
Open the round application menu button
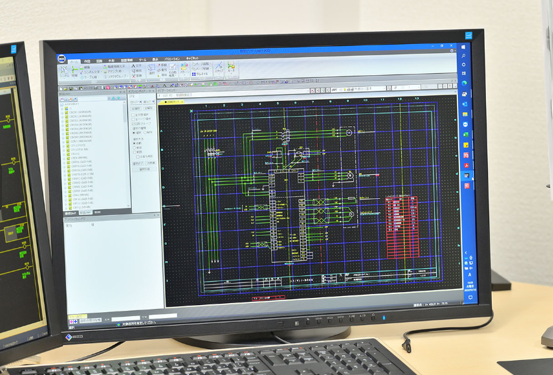tap(62, 59)
